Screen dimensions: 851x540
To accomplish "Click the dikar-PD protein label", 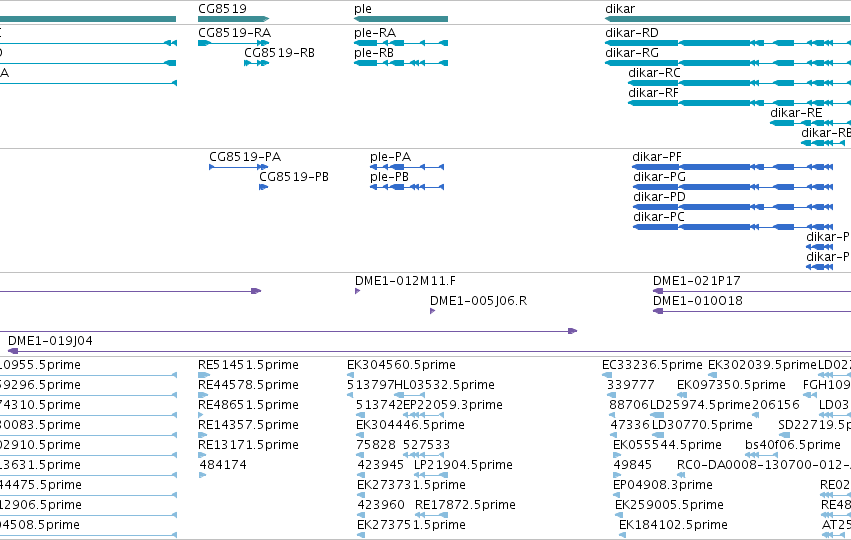I will point(659,197).
